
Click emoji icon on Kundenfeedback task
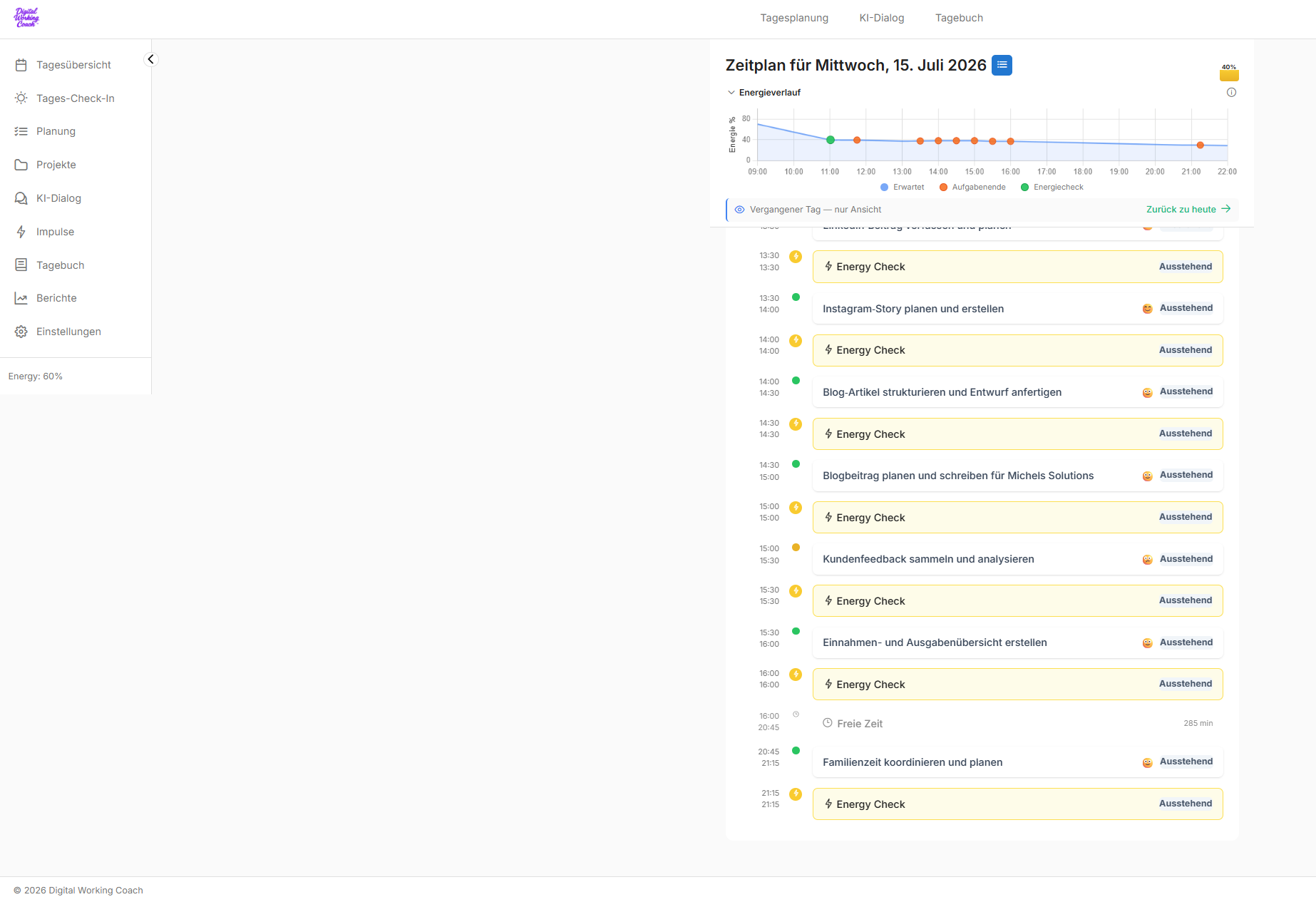click(x=1147, y=560)
